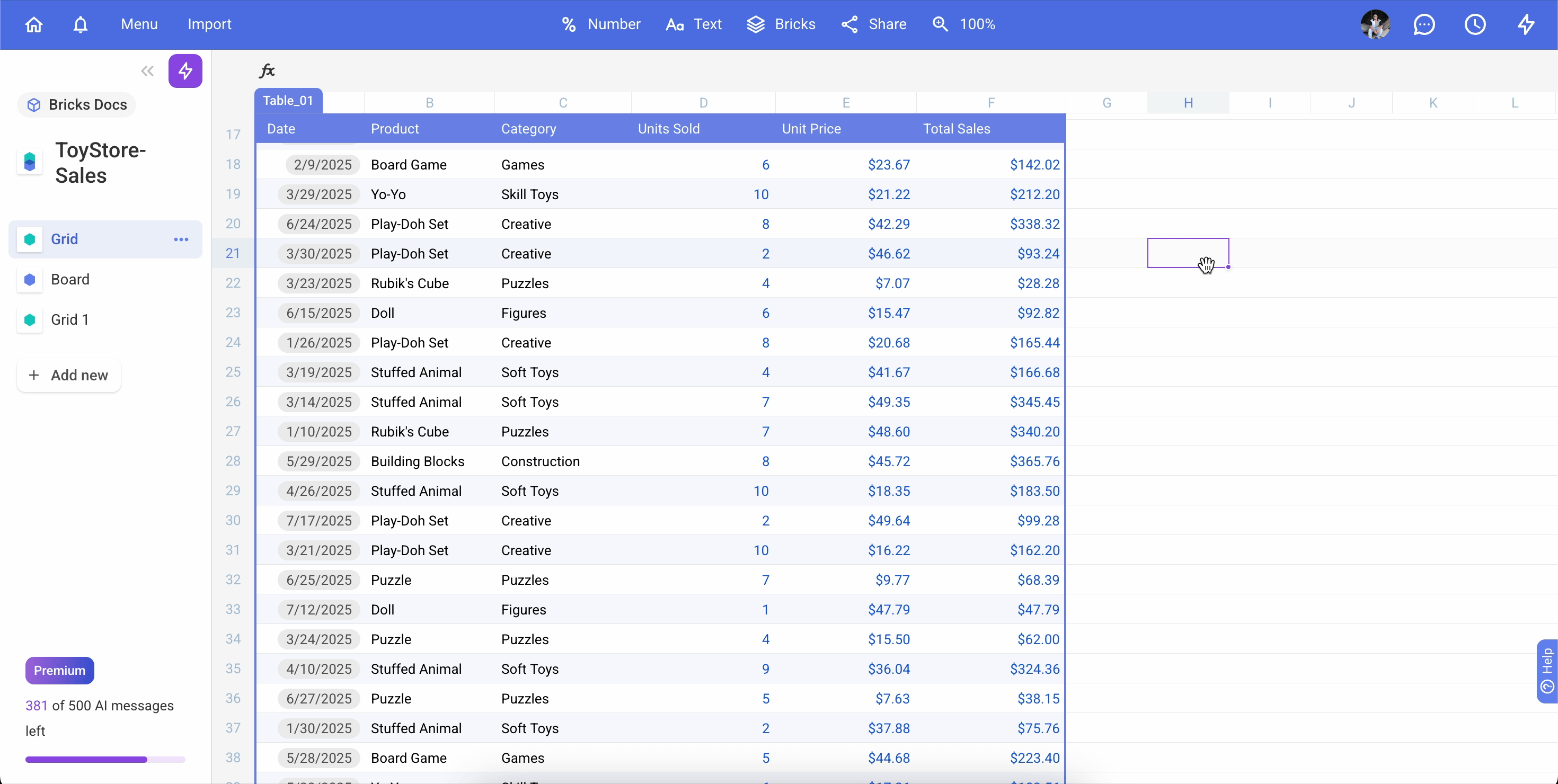Open the Menu item
This screenshot has height=784, width=1558.
coord(139,24)
